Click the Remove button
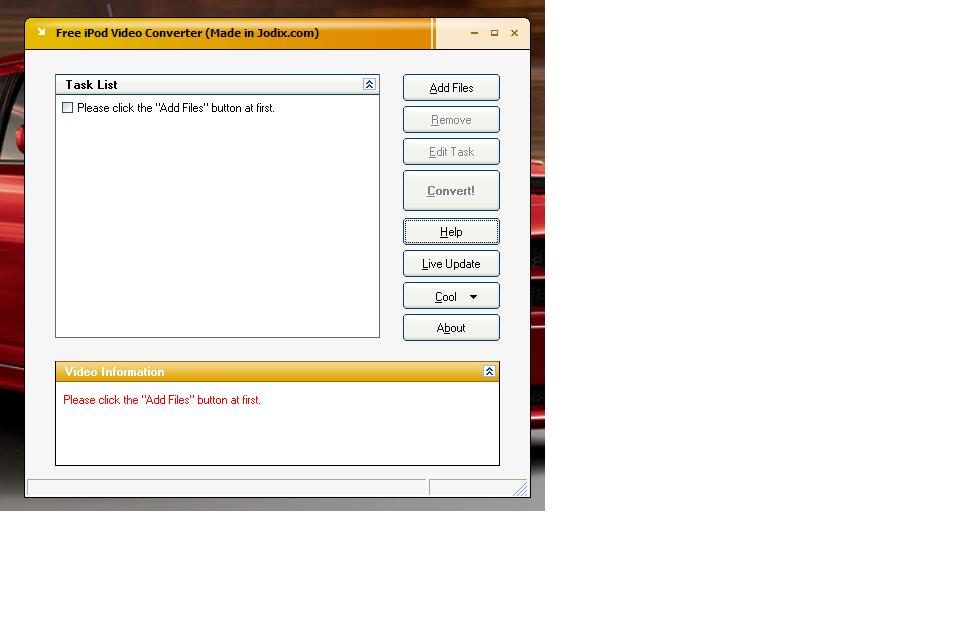The height and width of the screenshot is (640, 962). click(451, 120)
